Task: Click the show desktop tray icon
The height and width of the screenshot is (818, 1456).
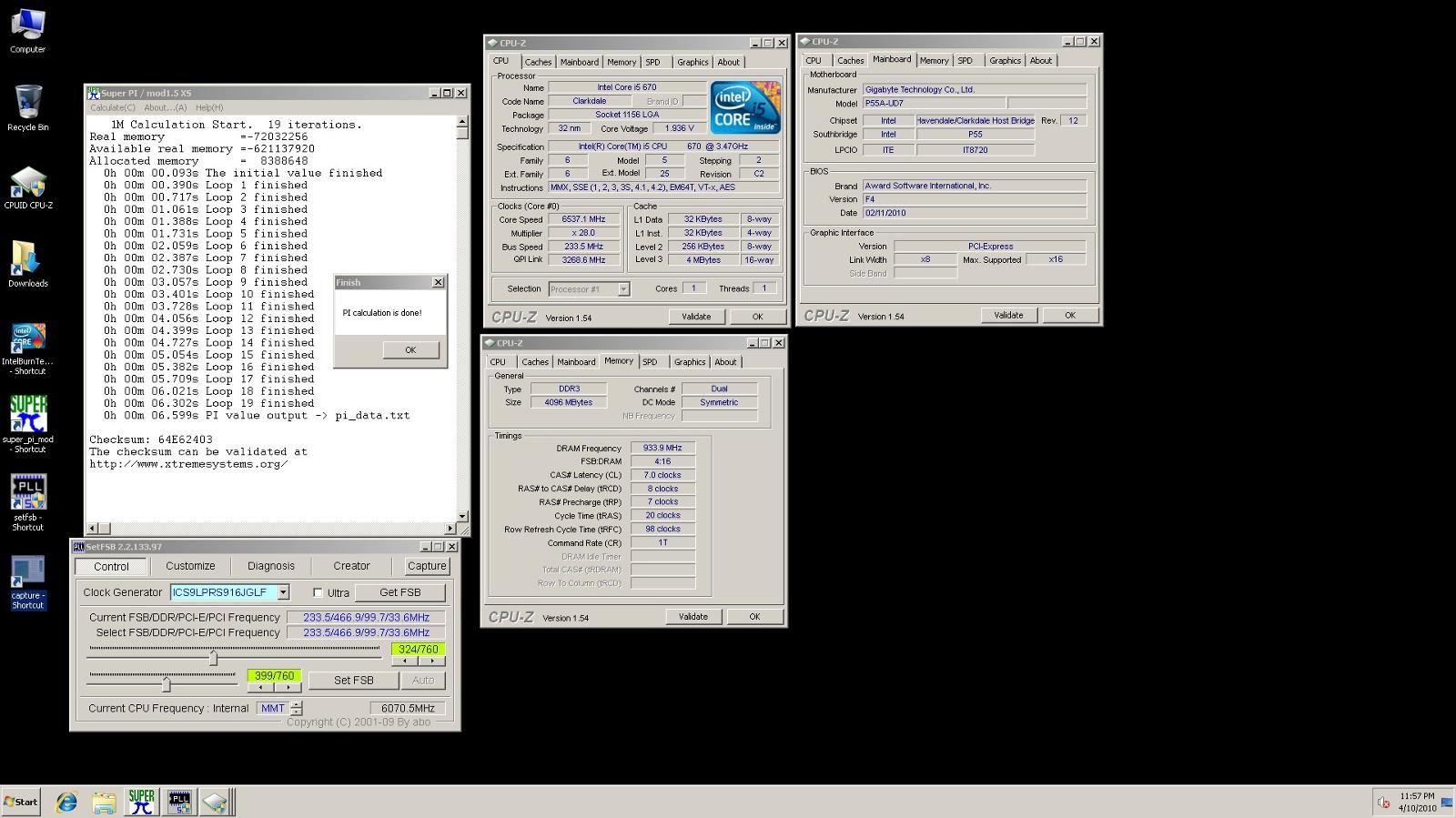Action: 1447,803
